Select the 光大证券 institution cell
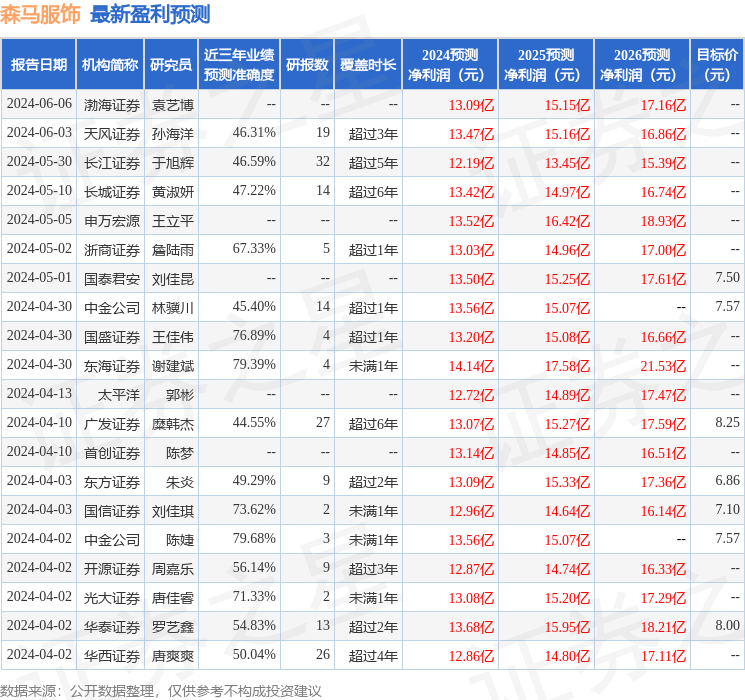The height and width of the screenshot is (700, 745). pyautogui.click(x=112, y=598)
